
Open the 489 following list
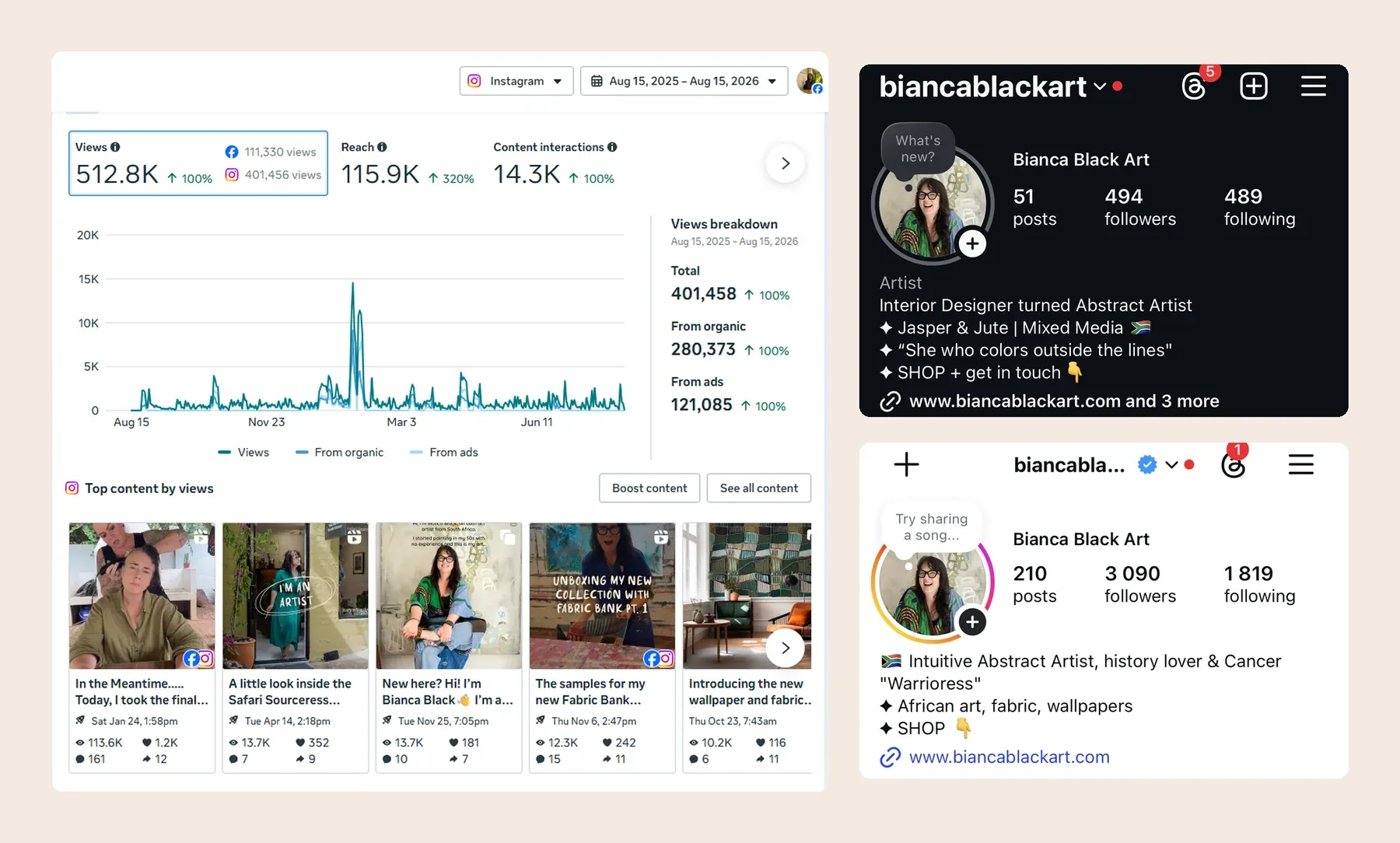pyautogui.click(x=1259, y=207)
